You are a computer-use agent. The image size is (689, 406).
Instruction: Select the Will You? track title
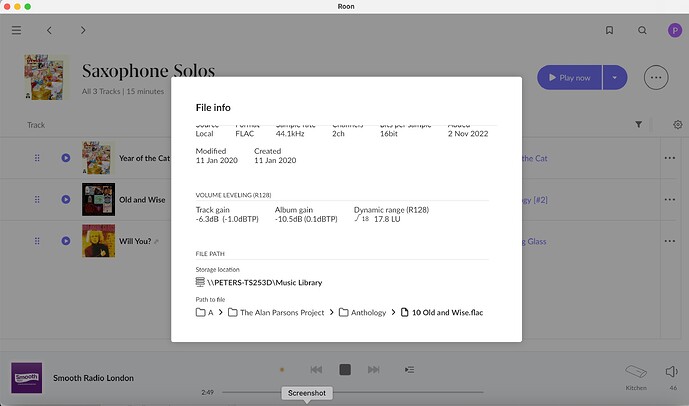pos(135,241)
